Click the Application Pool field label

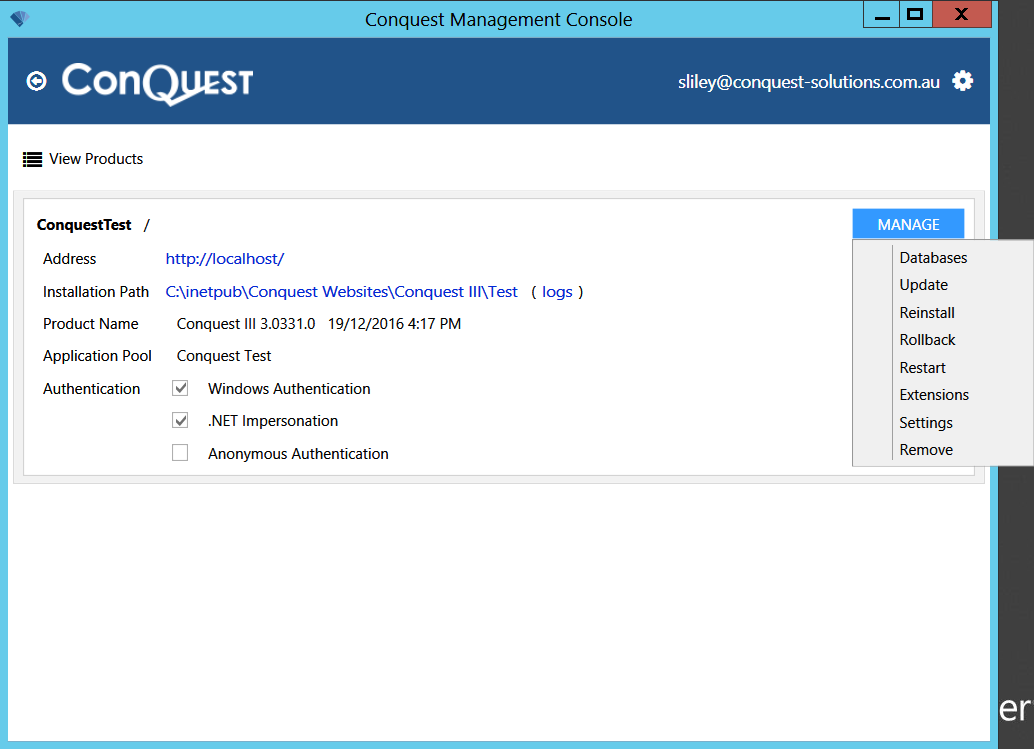(x=97, y=356)
